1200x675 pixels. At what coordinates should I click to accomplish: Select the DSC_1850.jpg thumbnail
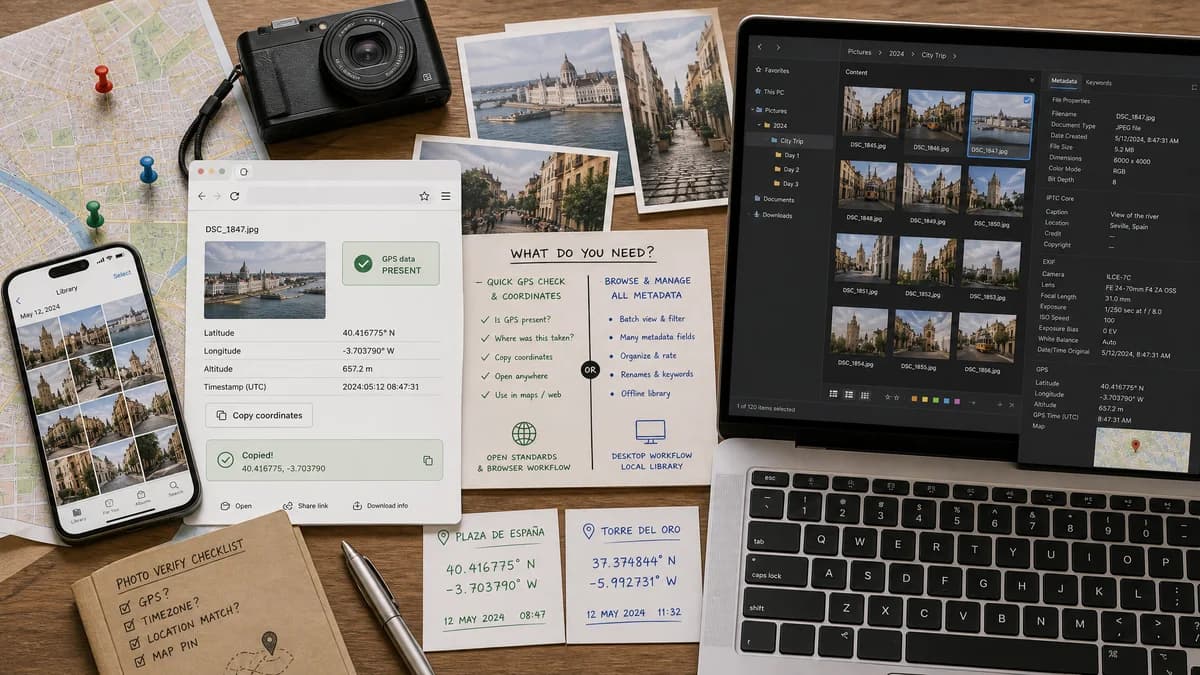pyautogui.click(x=996, y=193)
